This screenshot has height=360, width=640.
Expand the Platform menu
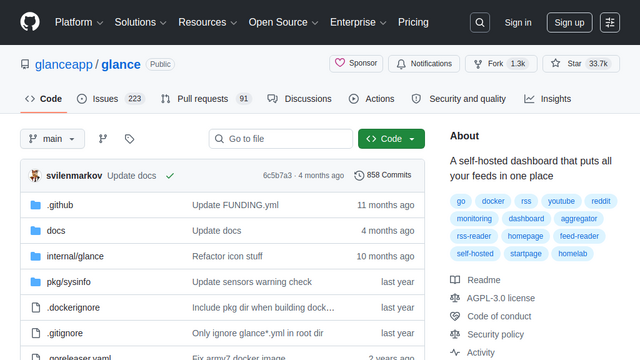pyautogui.click(x=79, y=22)
